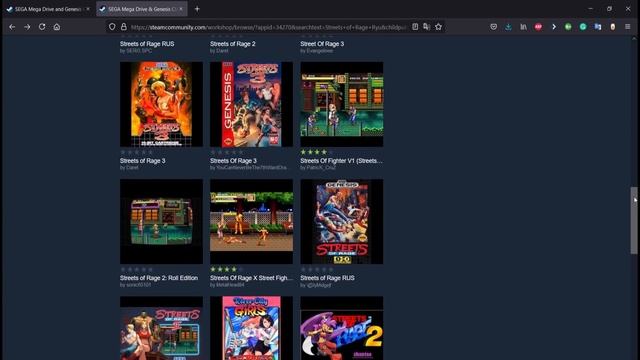Viewport: 640px width, 360px height.
Task: Open the blue translate extension icon
Action: tap(598, 27)
